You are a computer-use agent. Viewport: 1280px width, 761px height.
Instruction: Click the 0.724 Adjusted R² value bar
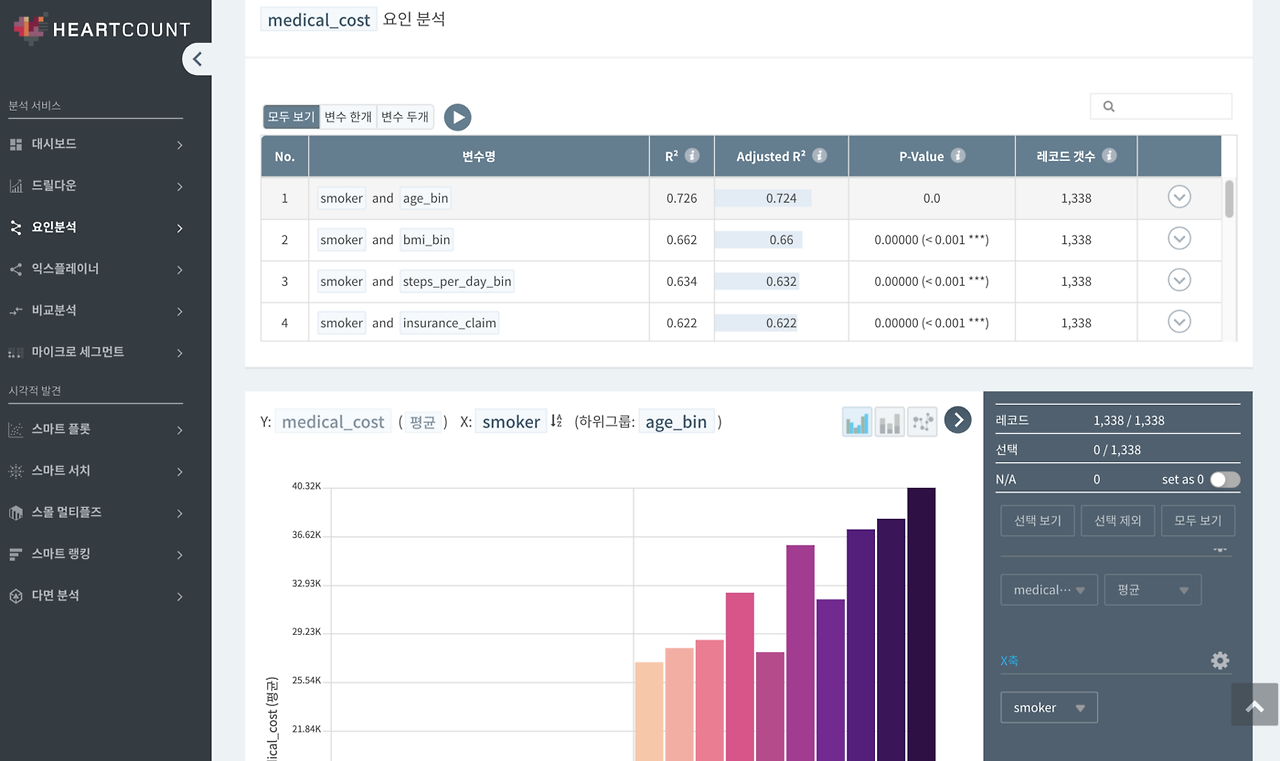[x=763, y=198]
